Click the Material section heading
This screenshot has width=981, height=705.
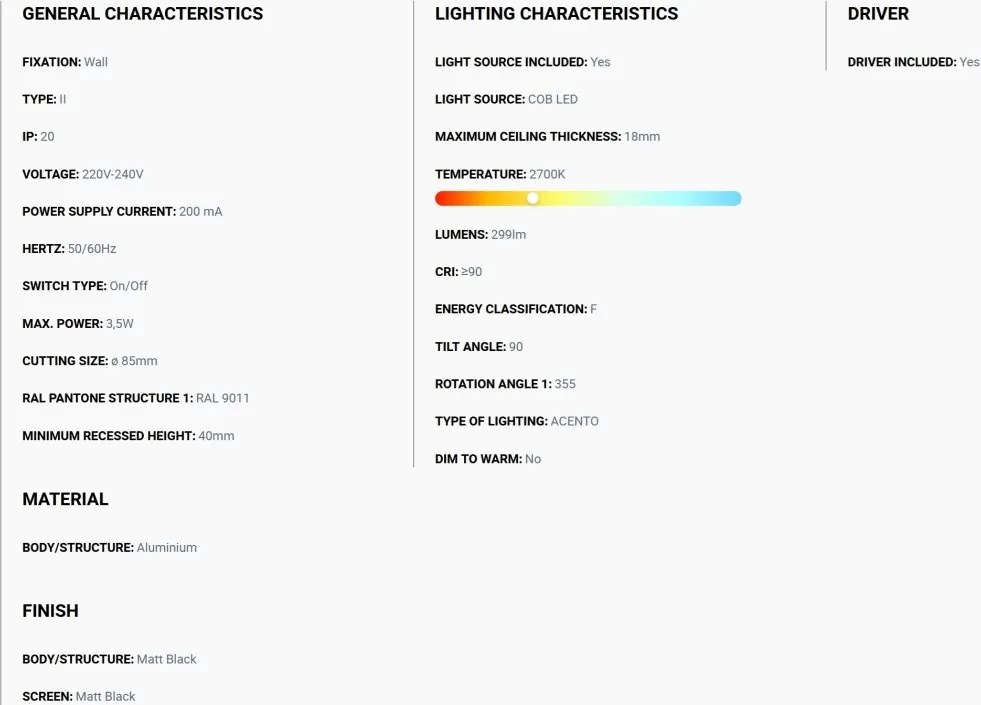coord(65,499)
